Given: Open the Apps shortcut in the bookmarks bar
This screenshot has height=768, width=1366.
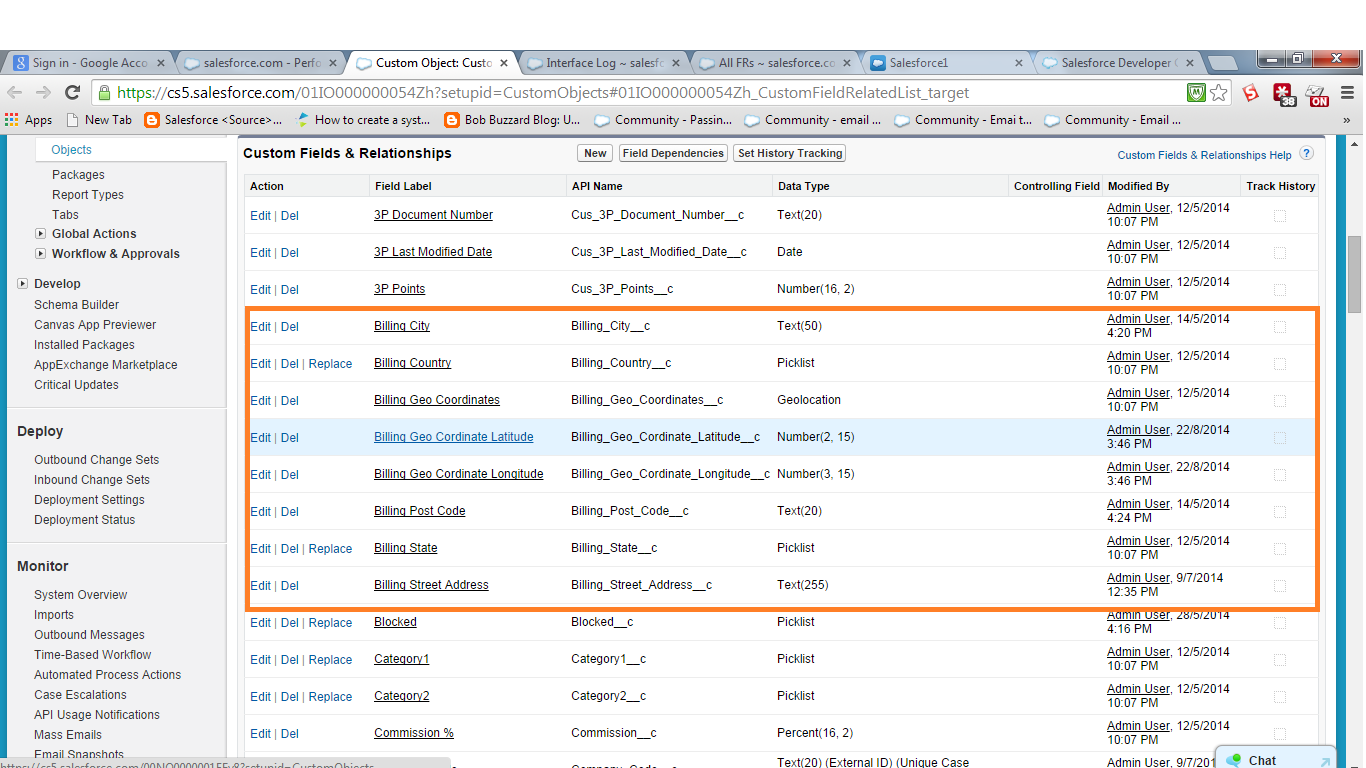Looking at the screenshot, I should pos(29,120).
